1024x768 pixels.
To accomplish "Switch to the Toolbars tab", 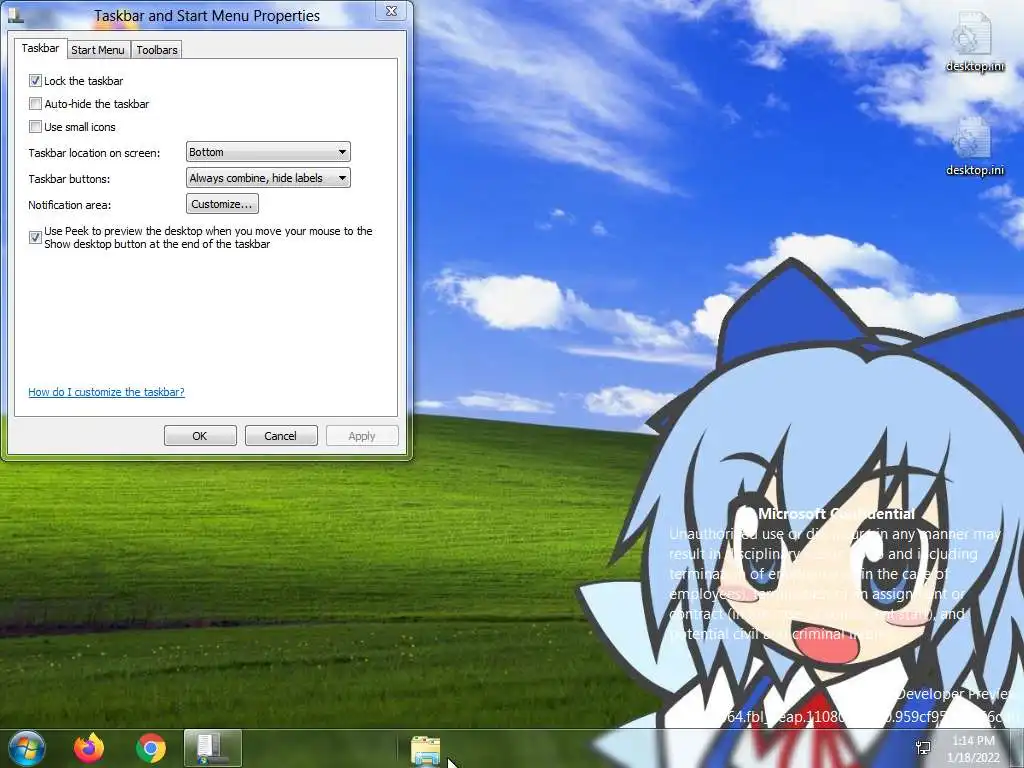I will click(157, 50).
